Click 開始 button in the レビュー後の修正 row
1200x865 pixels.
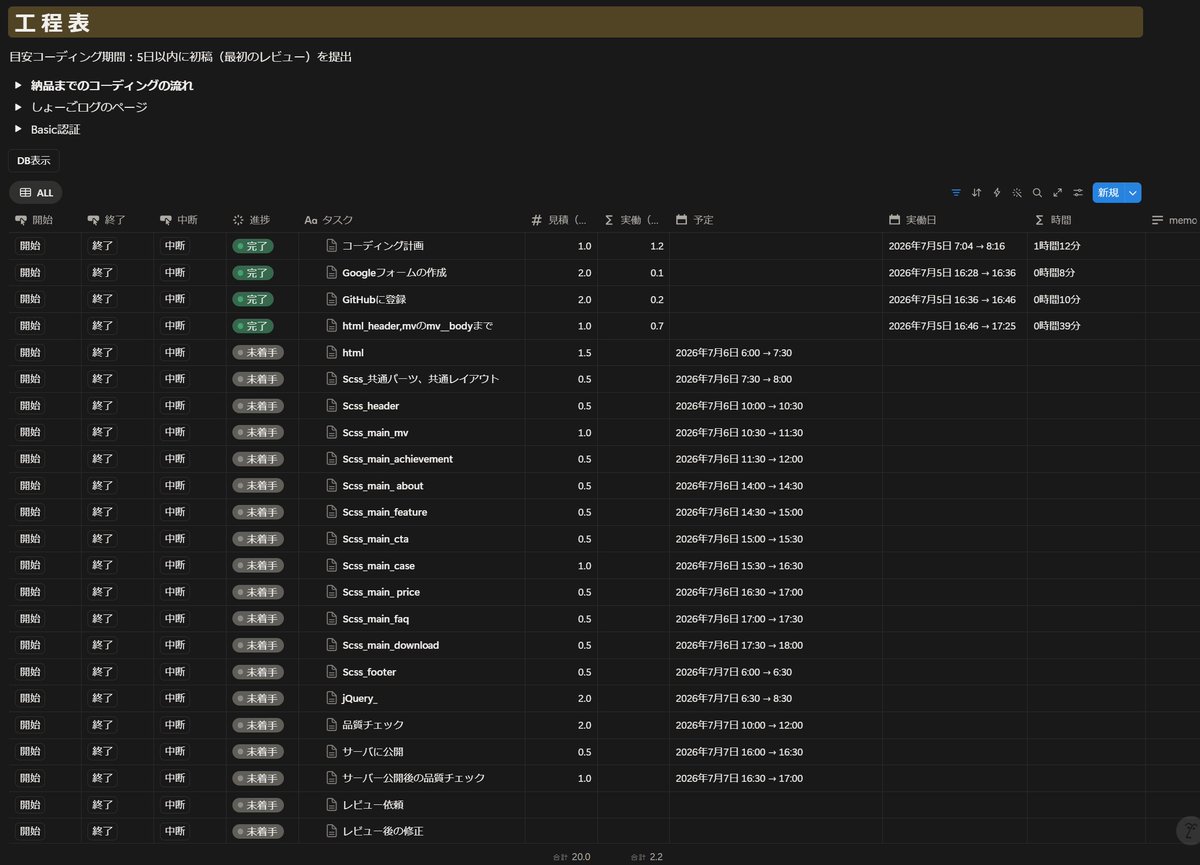[30, 831]
